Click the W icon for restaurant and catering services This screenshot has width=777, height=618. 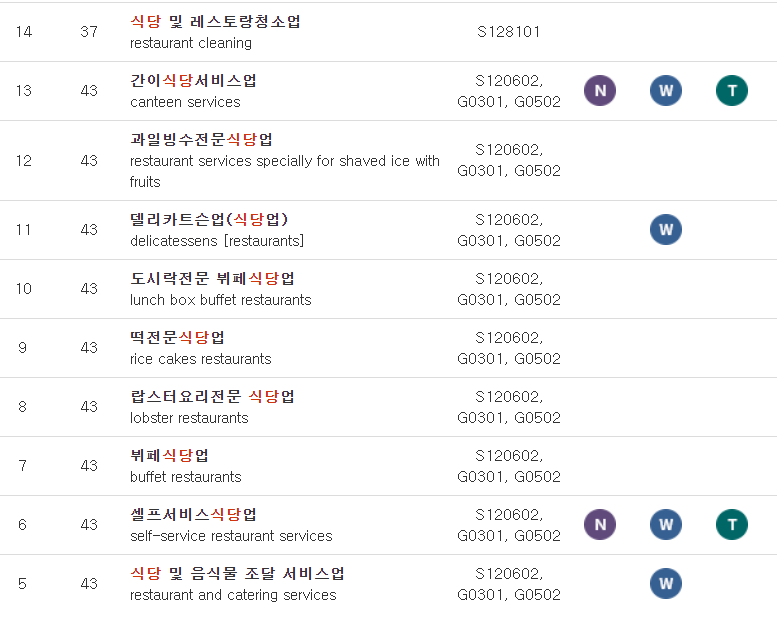coord(666,583)
